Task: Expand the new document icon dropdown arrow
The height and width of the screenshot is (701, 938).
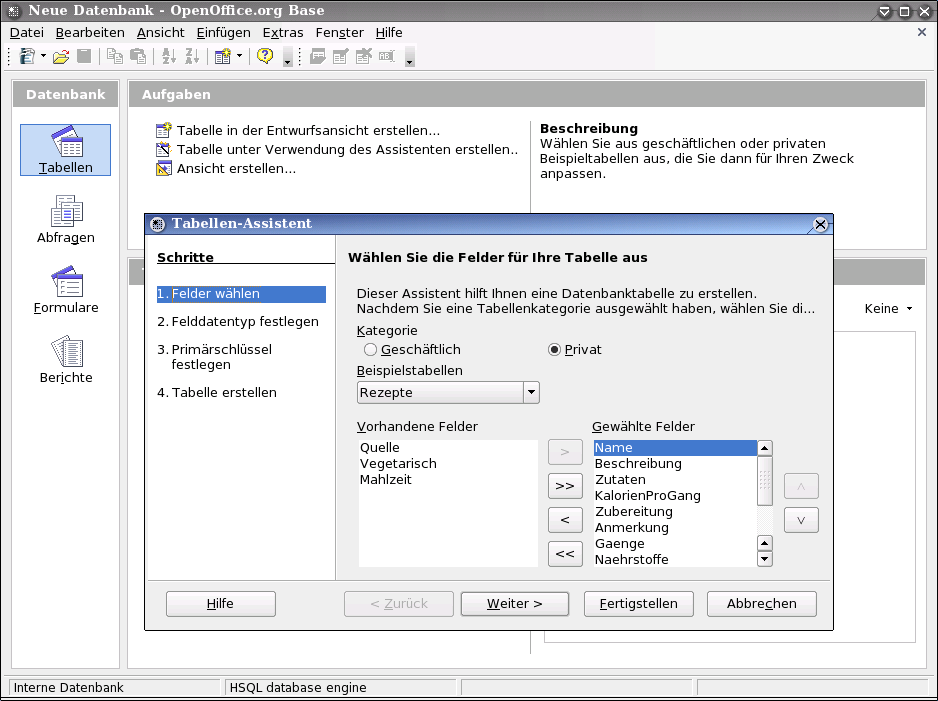Action: 43,56
